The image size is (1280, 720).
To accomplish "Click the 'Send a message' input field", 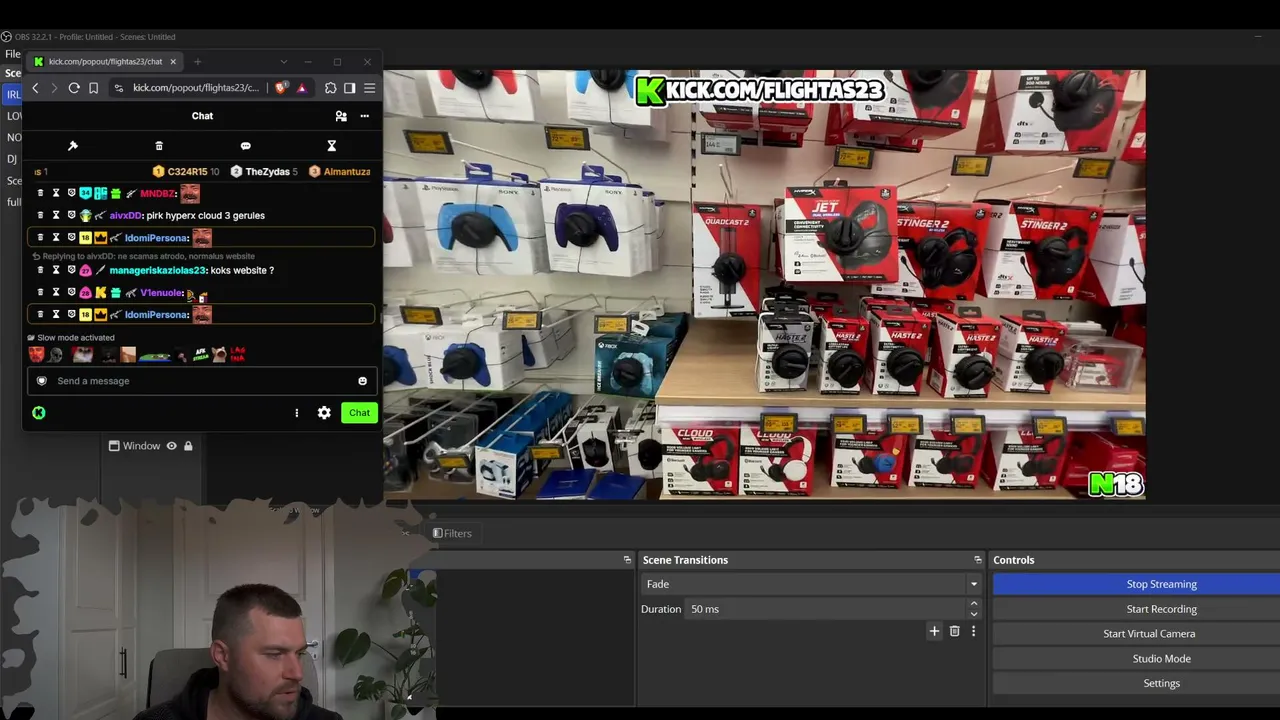I will coord(200,381).
